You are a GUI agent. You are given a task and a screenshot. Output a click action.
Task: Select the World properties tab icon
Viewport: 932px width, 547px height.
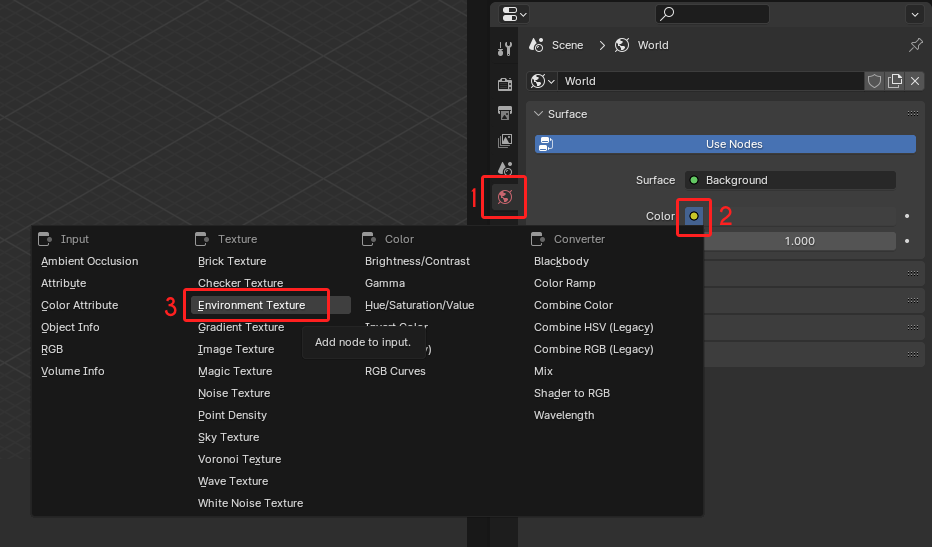click(505, 197)
